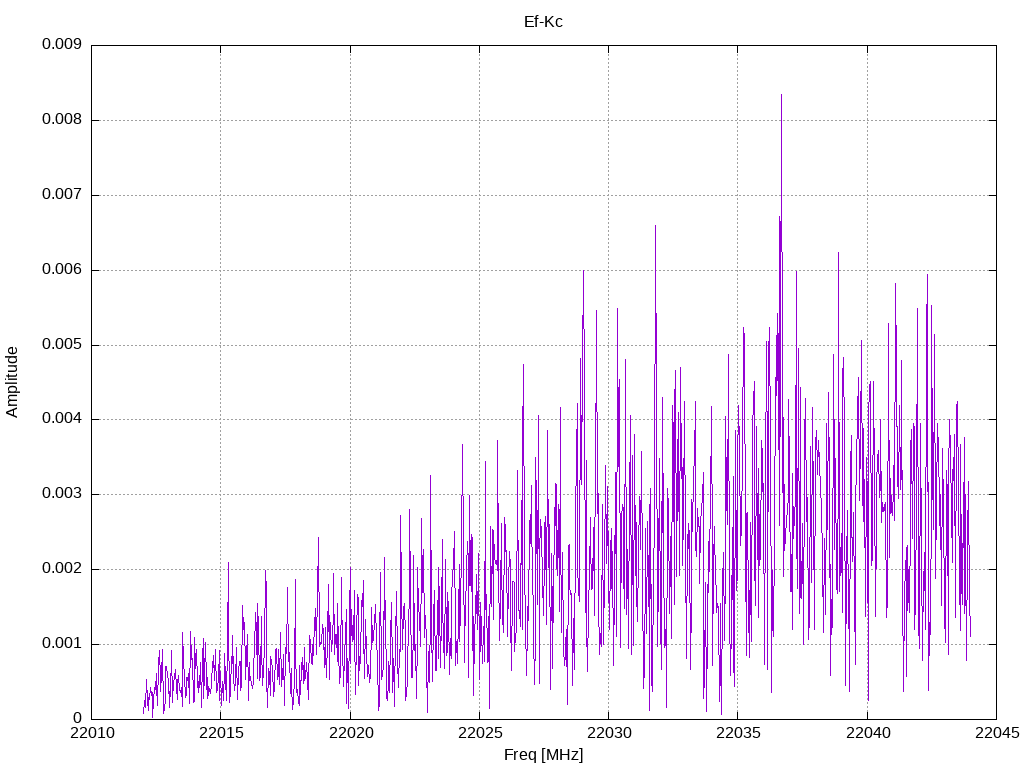Image resolution: width=1024 pixels, height=768 pixels.
Task: Click y-axis tick label 0.004
Action: click(62, 419)
